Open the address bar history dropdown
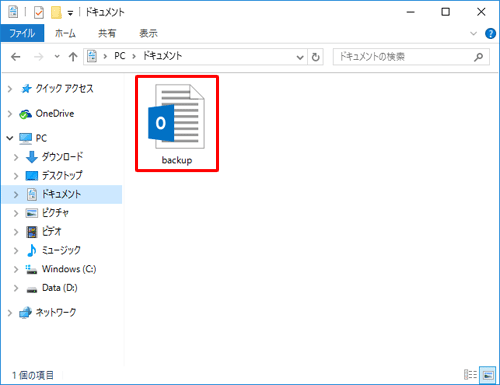This screenshot has height=385, width=500. (x=300, y=57)
